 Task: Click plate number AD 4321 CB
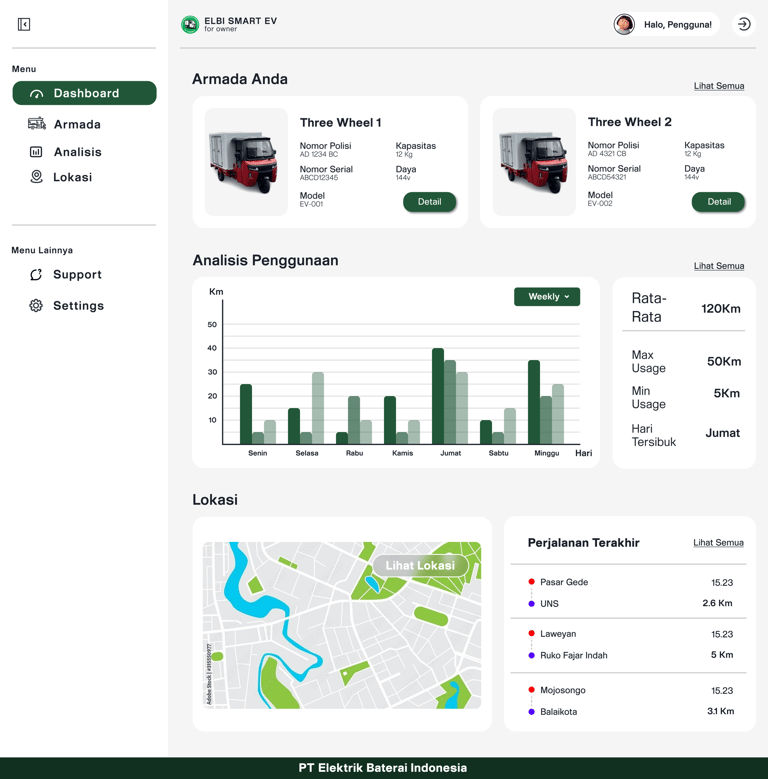(x=607, y=154)
